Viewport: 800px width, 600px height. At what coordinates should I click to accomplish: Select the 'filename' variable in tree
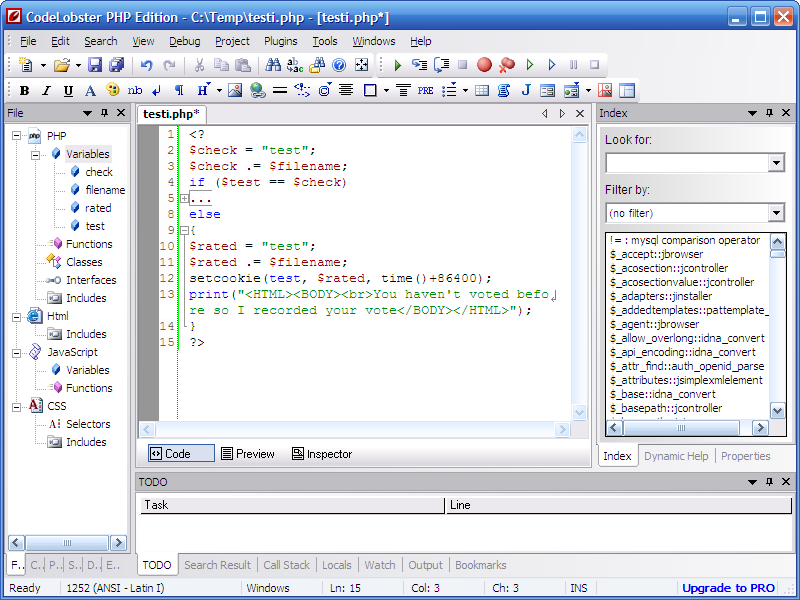point(105,190)
